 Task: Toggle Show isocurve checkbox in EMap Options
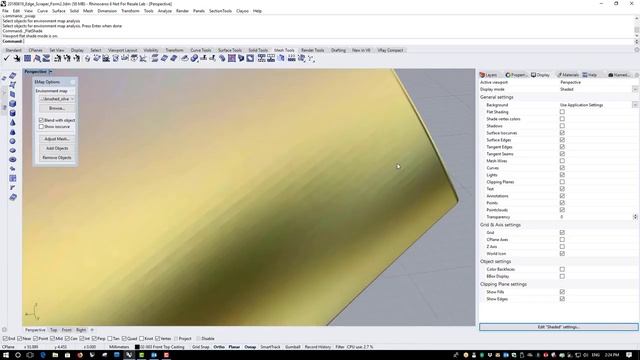pos(41,127)
